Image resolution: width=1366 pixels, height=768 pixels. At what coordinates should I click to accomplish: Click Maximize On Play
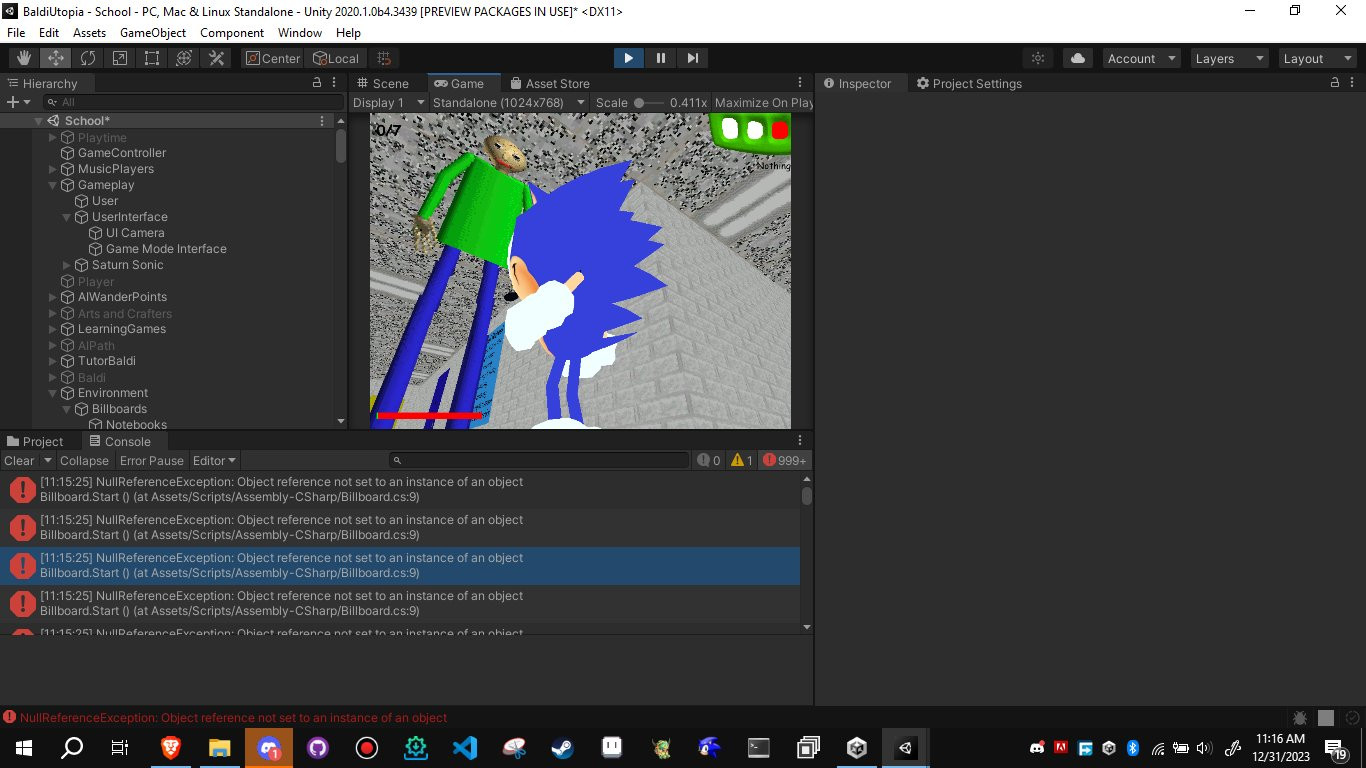click(x=764, y=102)
